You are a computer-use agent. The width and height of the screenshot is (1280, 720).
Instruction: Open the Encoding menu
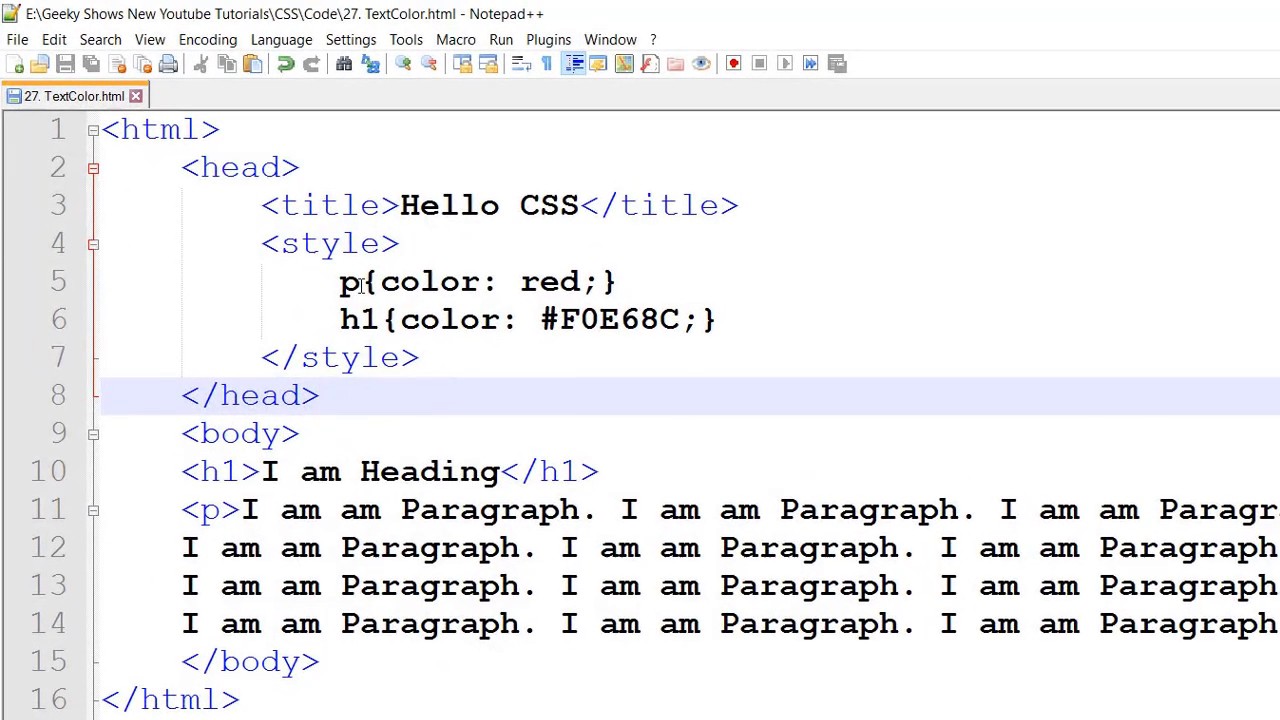coord(207,40)
